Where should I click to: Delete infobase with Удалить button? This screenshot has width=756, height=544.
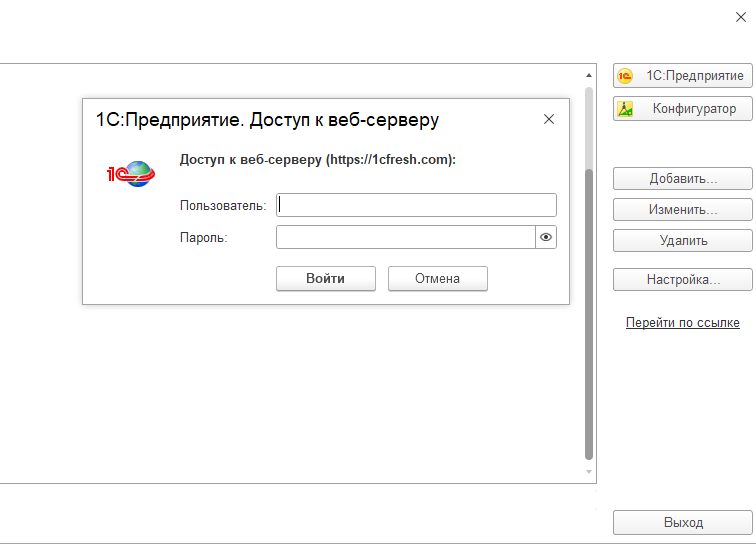[x=682, y=240]
